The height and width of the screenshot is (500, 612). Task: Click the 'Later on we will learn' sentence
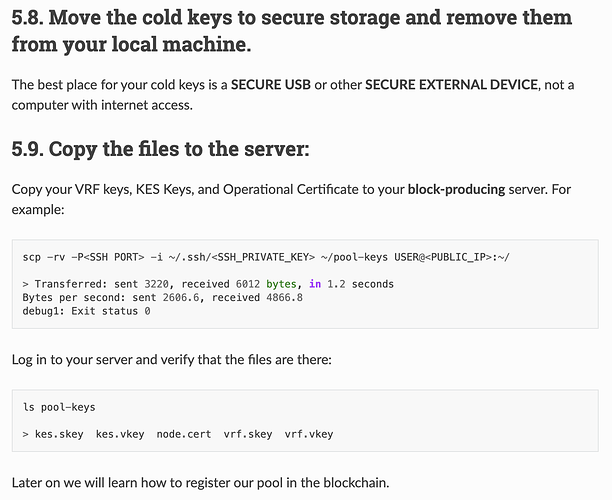coord(201,483)
